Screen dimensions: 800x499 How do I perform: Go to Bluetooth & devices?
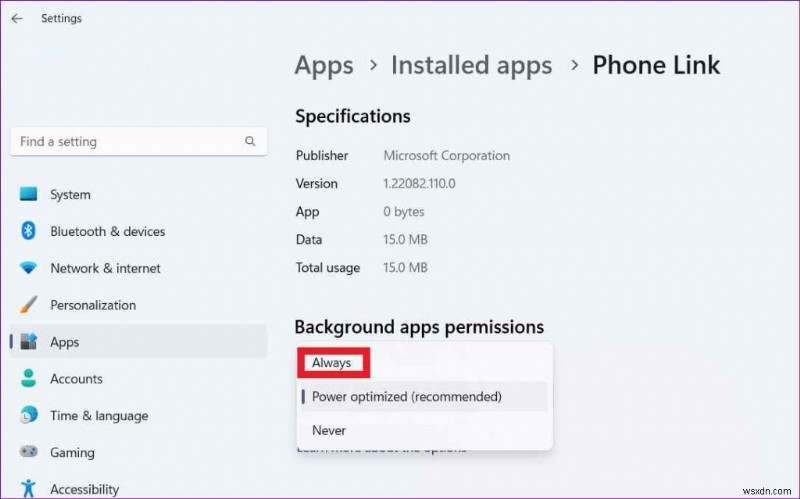pyautogui.click(x=138, y=231)
